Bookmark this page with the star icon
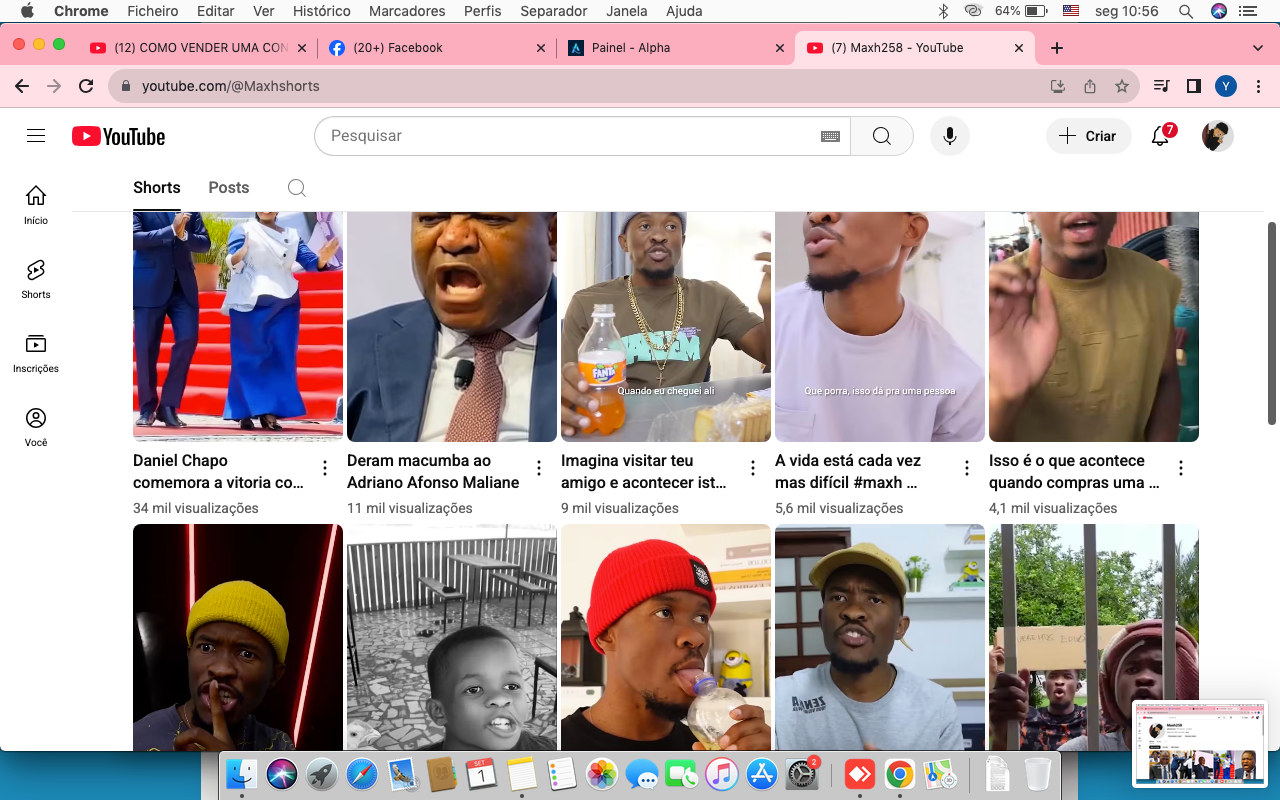The height and width of the screenshot is (800, 1280). (1122, 86)
